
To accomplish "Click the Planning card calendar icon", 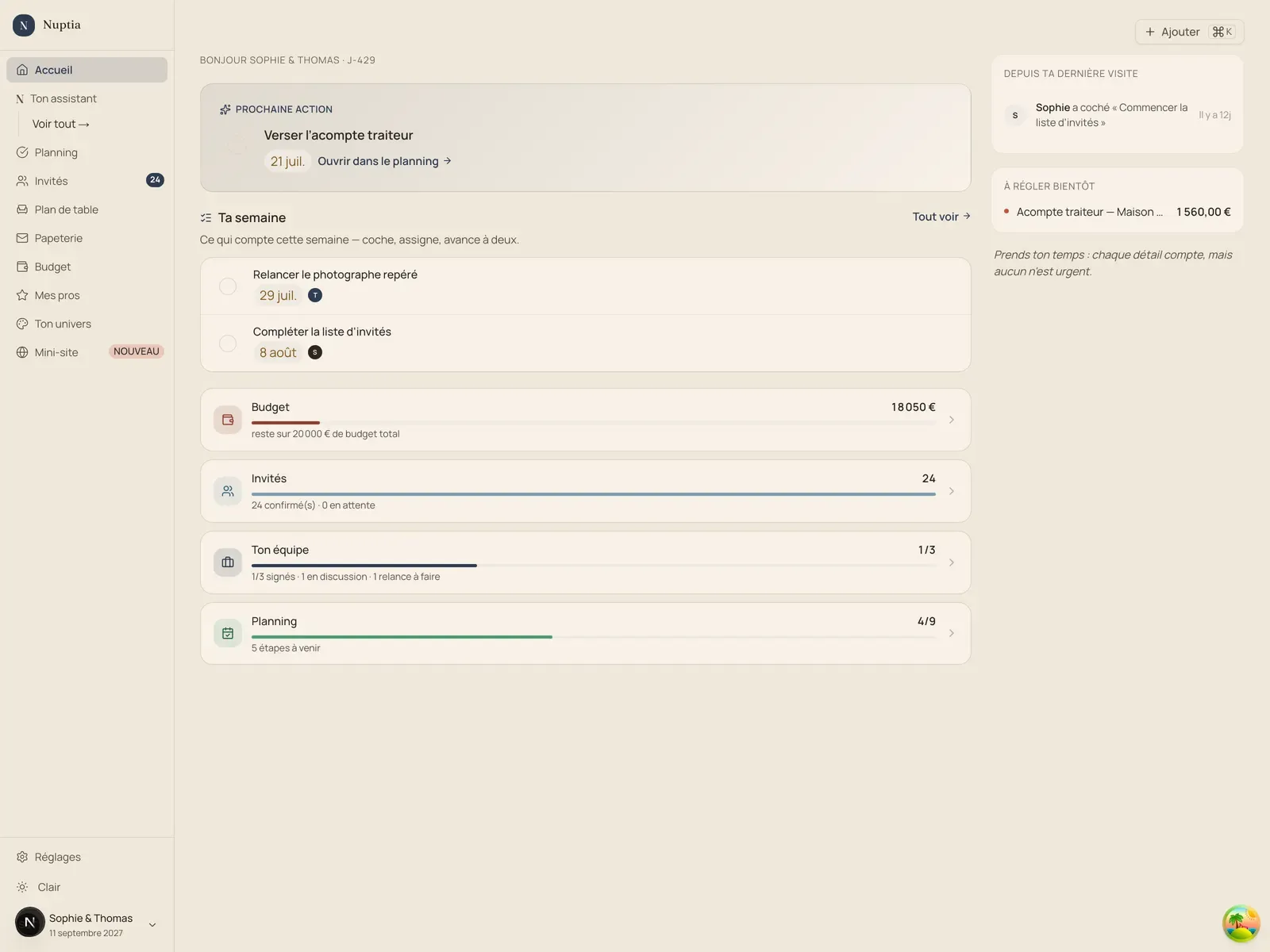I will [x=228, y=633].
